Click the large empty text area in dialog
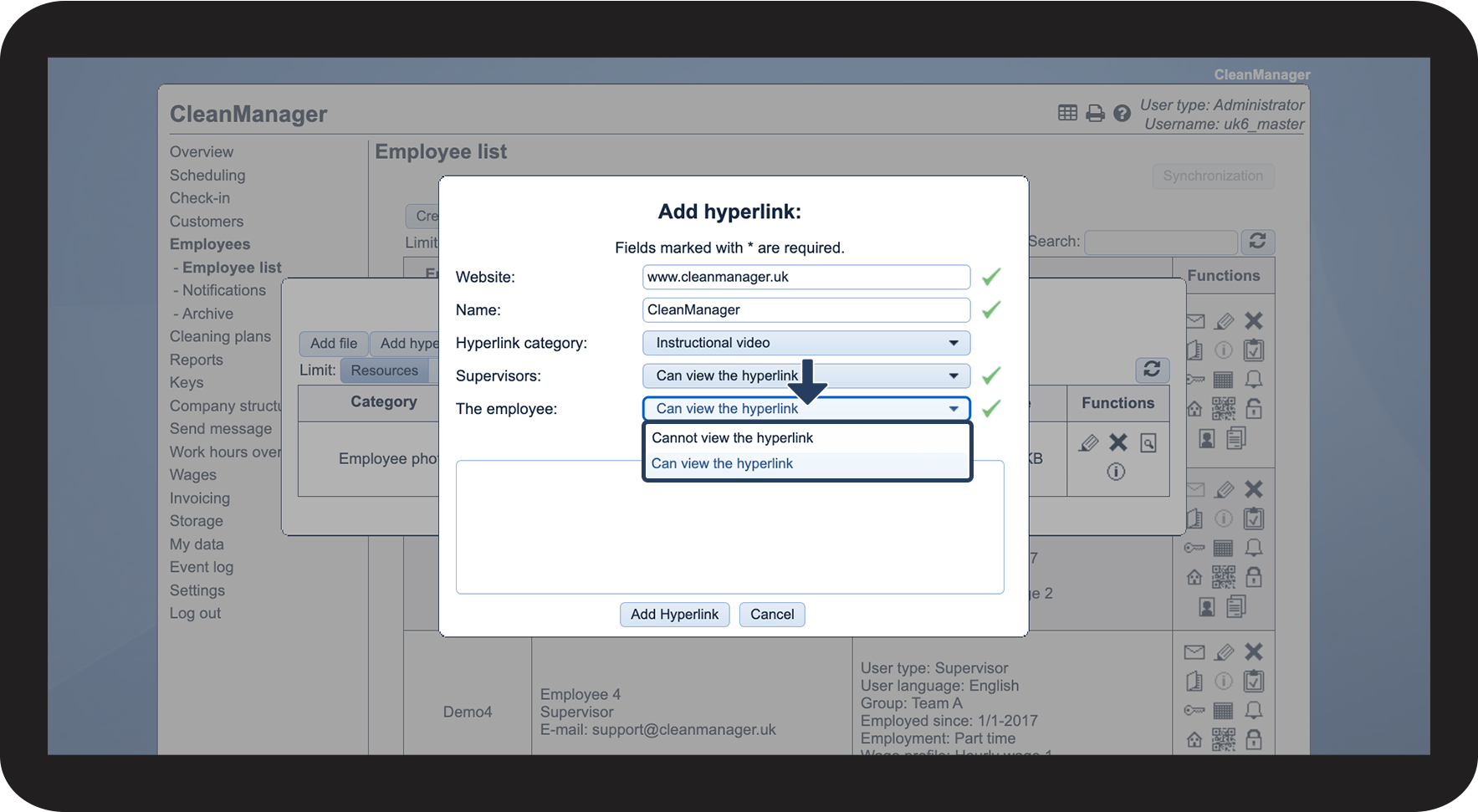 tap(729, 528)
